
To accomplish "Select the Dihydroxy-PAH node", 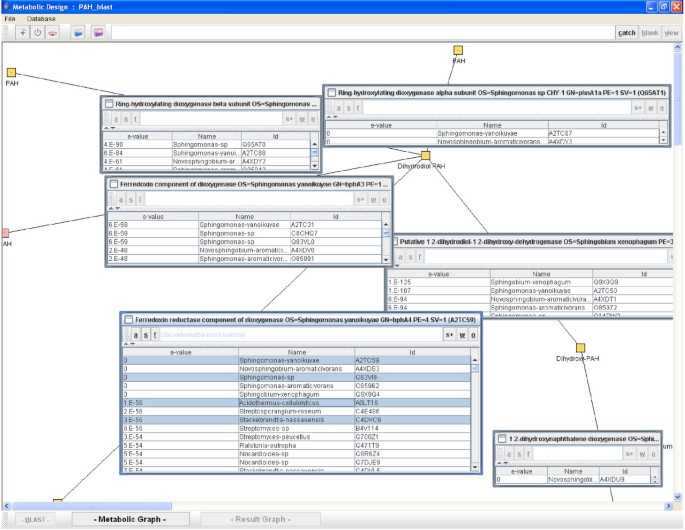I will click(x=580, y=348).
